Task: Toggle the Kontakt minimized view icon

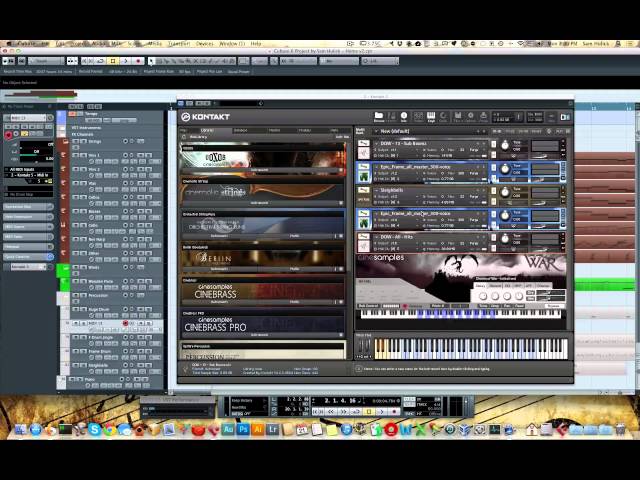Action: [x=551, y=117]
